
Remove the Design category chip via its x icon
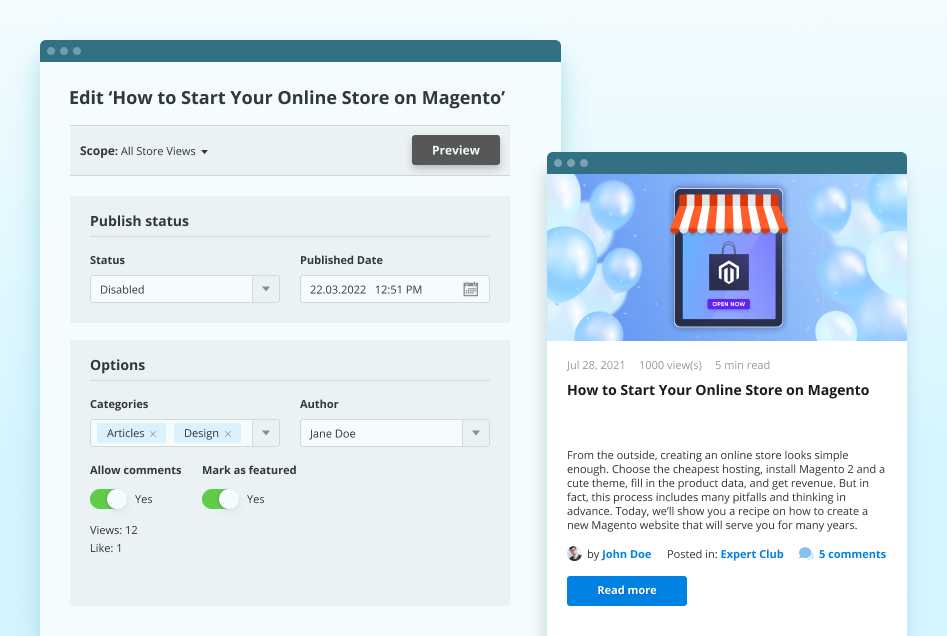(229, 433)
